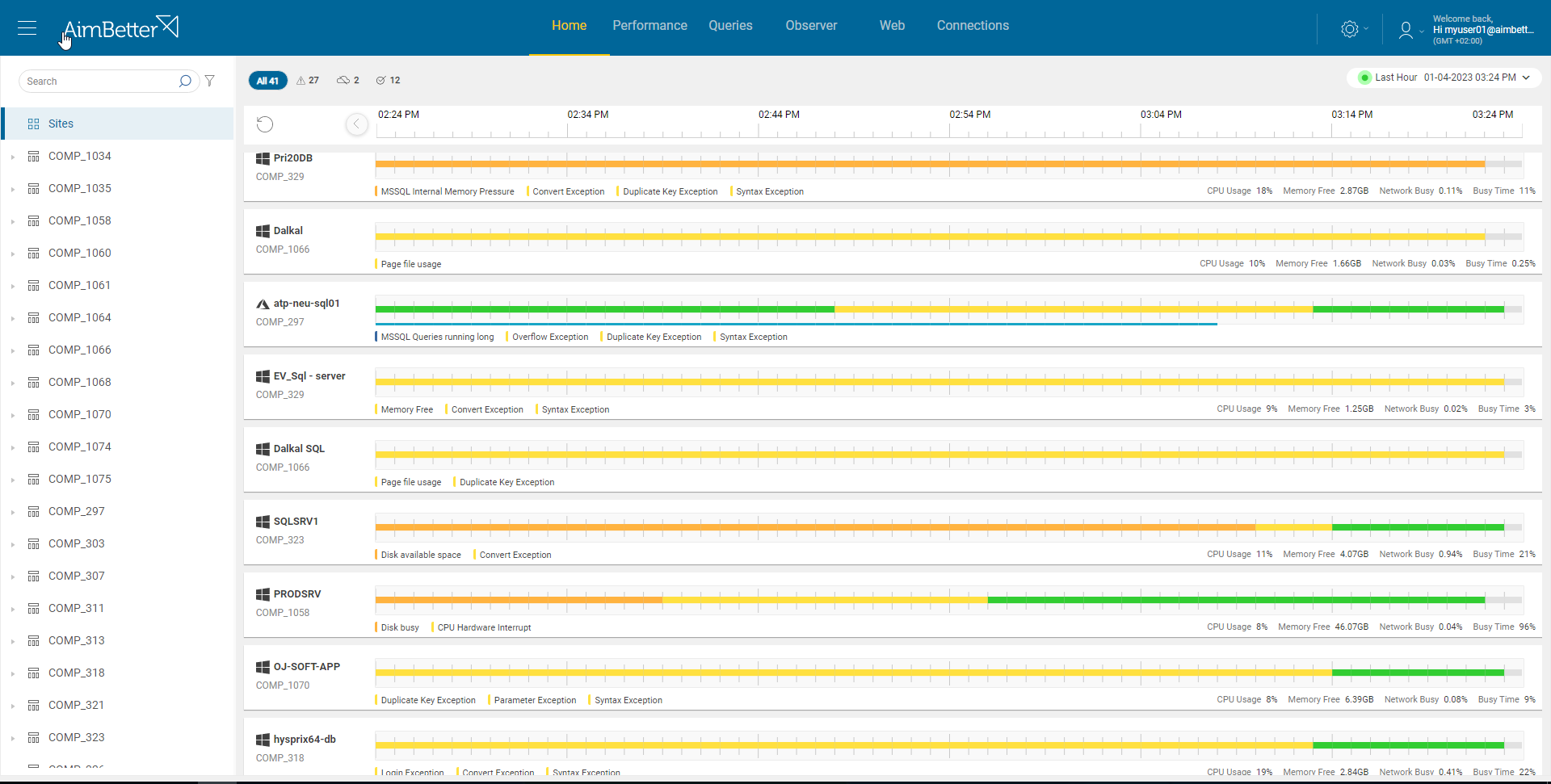Viewport: 1551px width, 784px height.
Task: Click the green segment of PRODSRV status bar
Action: (x=1236, y=600)
